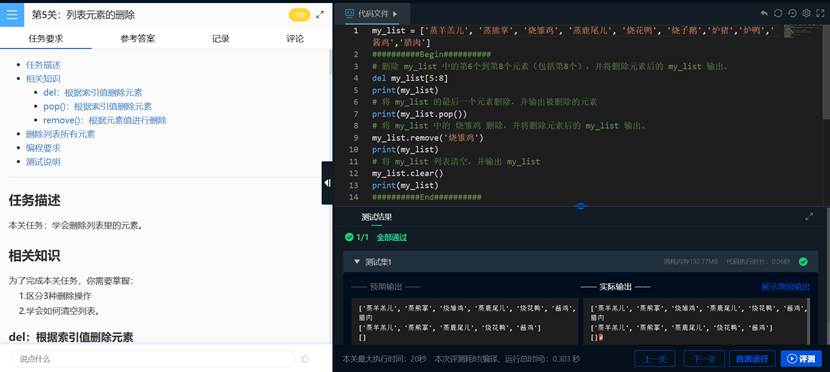Click the 全部通过 link
Viewport: 830px width, 372px height.
(x=392, y=238)
